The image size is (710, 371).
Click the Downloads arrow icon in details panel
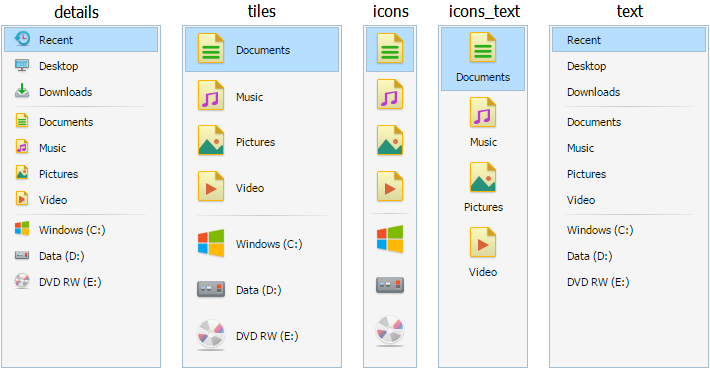click(22, 91)
